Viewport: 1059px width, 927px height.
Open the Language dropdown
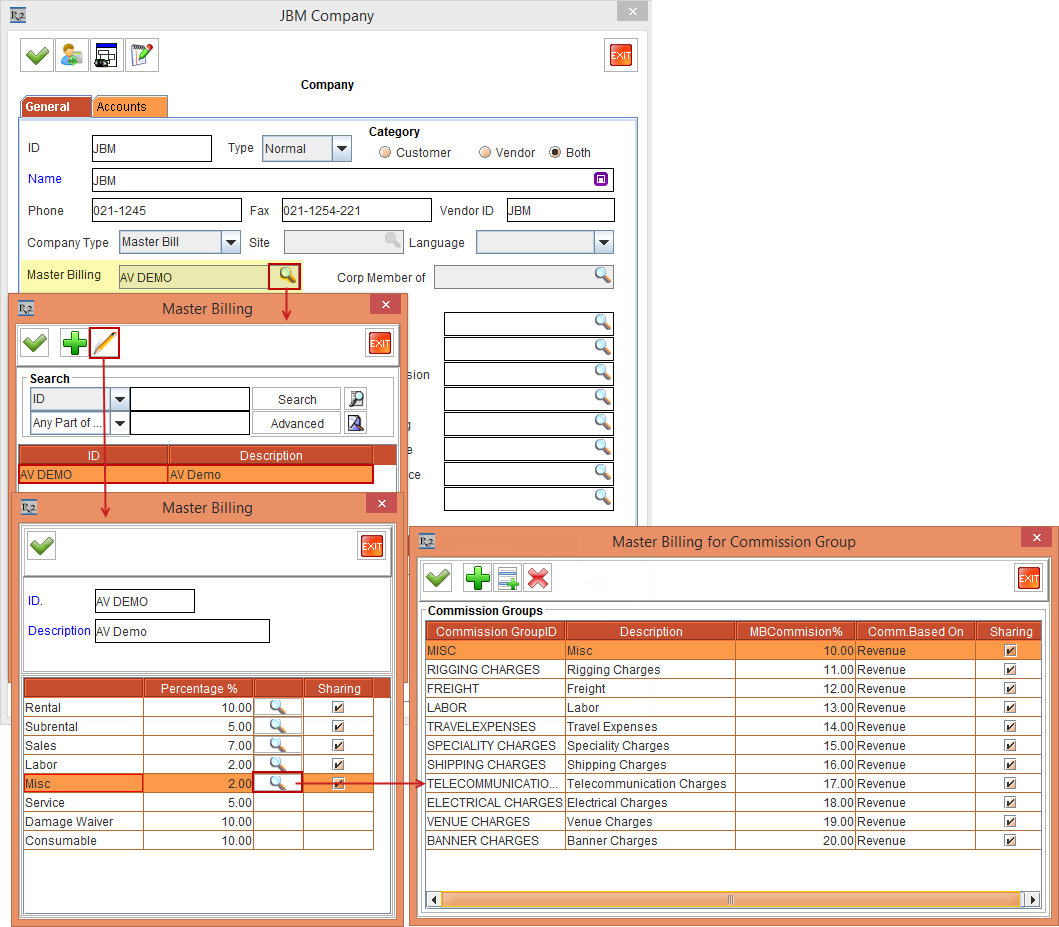[x=603, y=243]
